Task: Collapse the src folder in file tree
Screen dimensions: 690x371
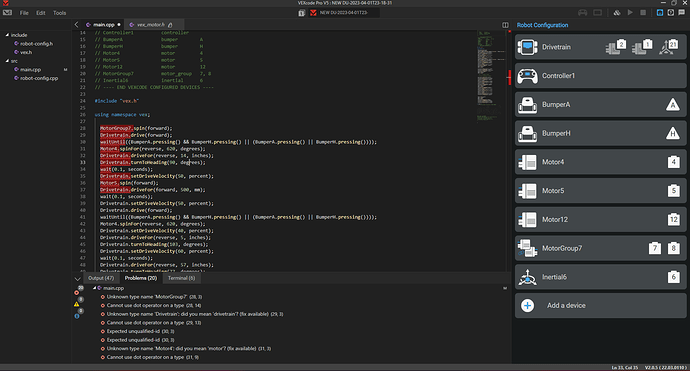Action: (7, 61)
